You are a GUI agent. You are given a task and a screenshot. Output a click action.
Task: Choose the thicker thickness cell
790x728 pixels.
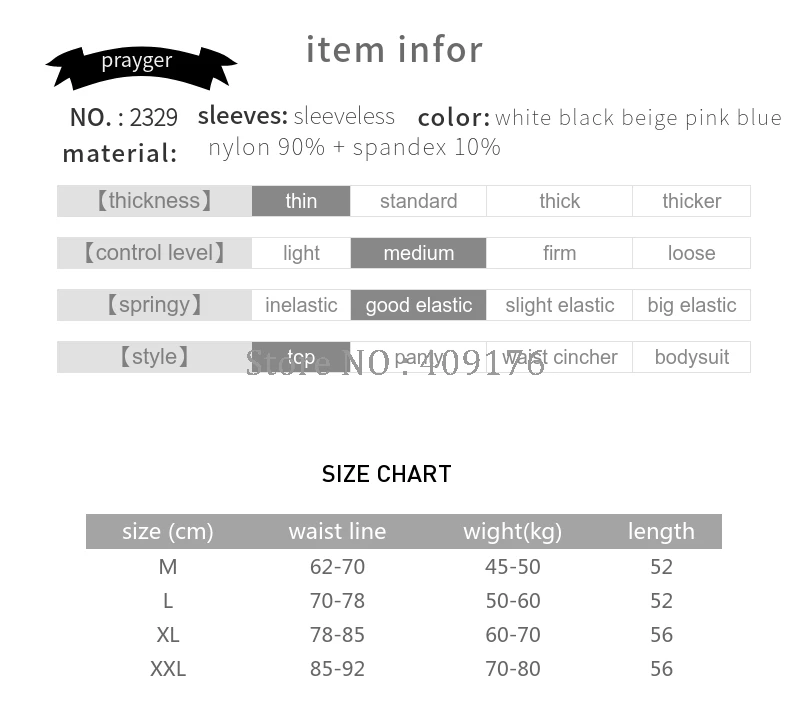(x=691, y=201)
